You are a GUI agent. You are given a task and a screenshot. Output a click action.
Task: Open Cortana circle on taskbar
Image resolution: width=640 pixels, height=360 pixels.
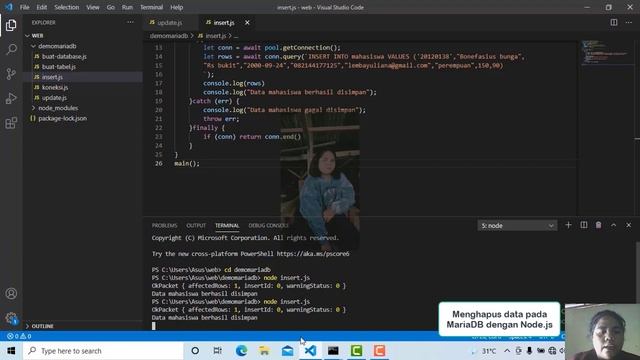coord(195,351)
